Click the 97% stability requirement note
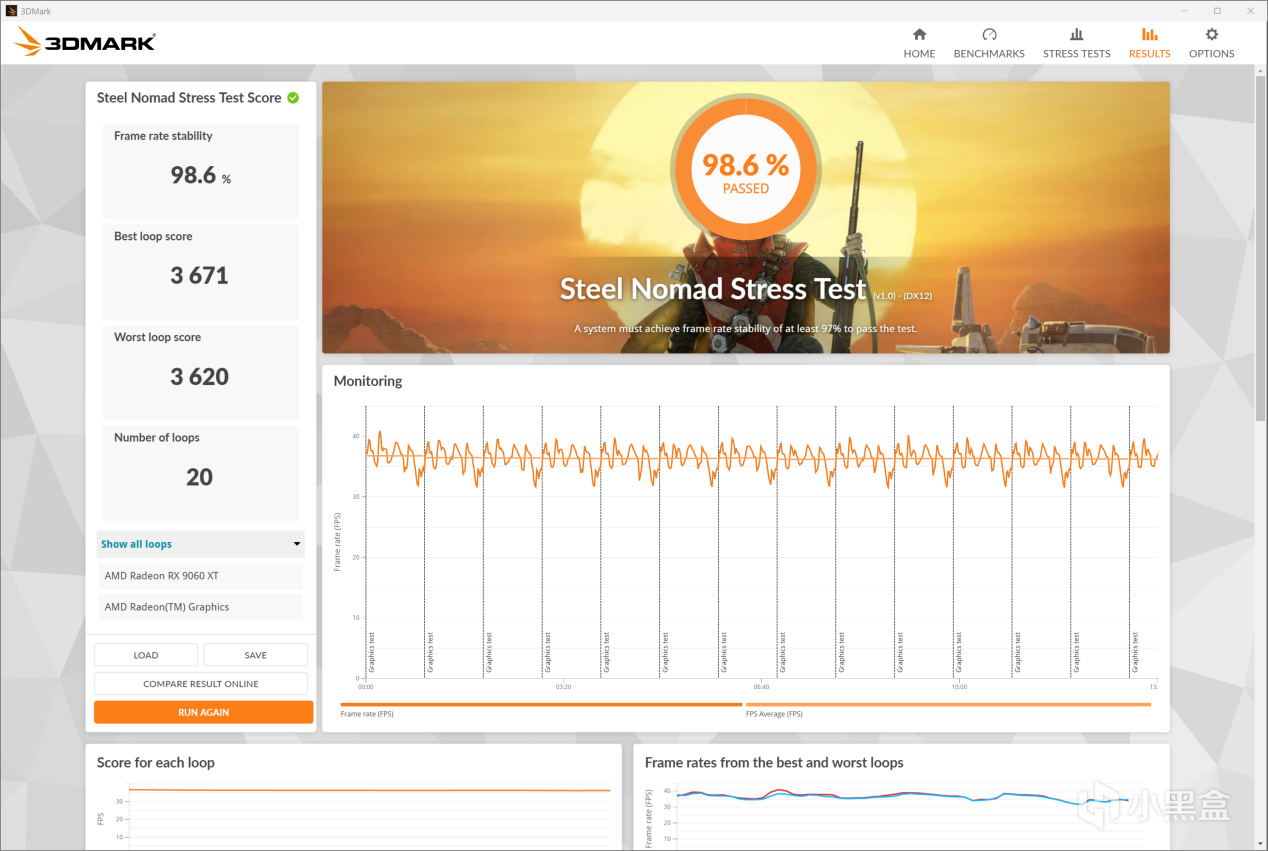This screenshot has width=1268, height=851. 745,328
